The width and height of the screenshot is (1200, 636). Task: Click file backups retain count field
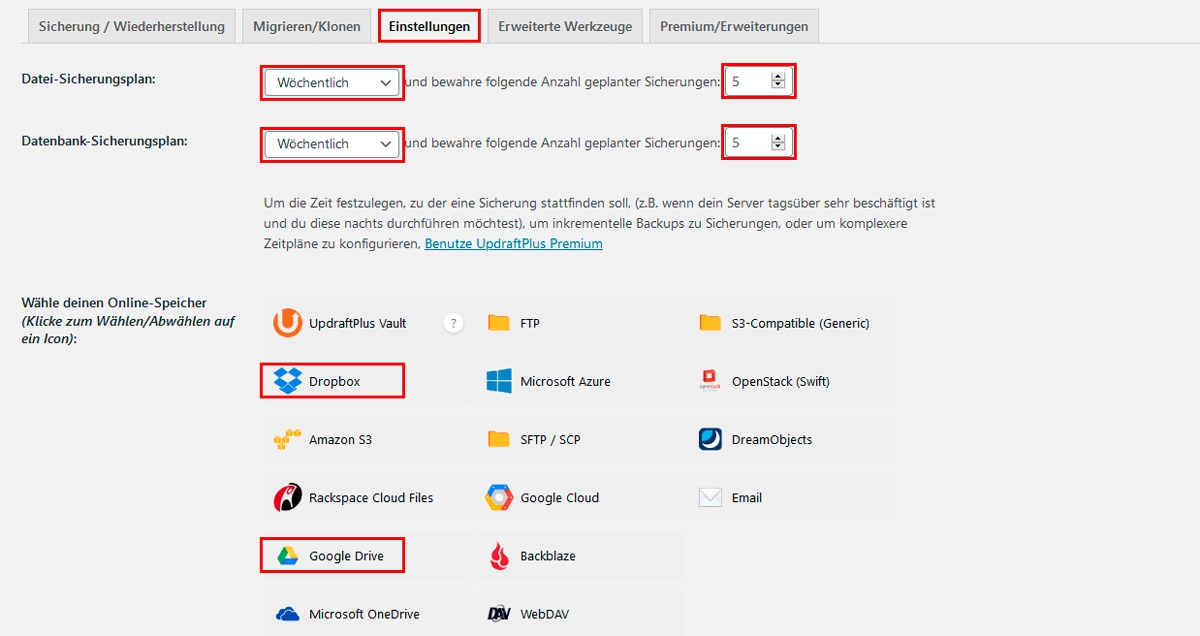[x=759, y=82]
